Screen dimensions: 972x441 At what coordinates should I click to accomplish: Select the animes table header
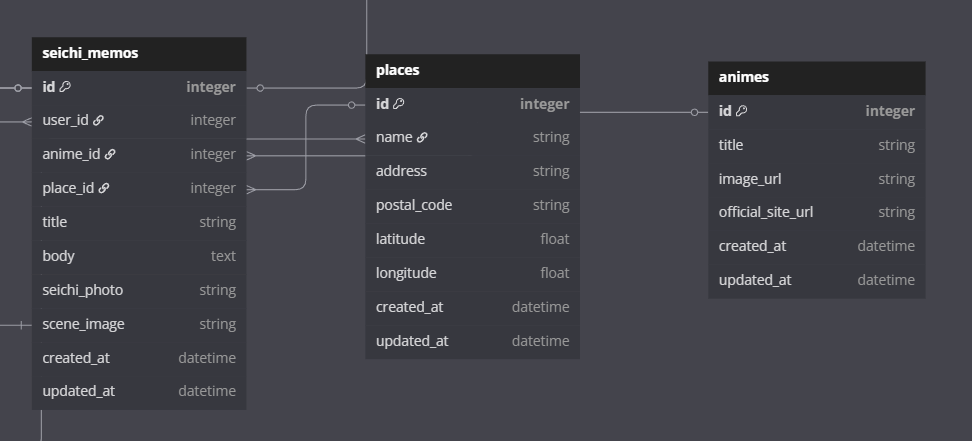[x=816, y=77]
